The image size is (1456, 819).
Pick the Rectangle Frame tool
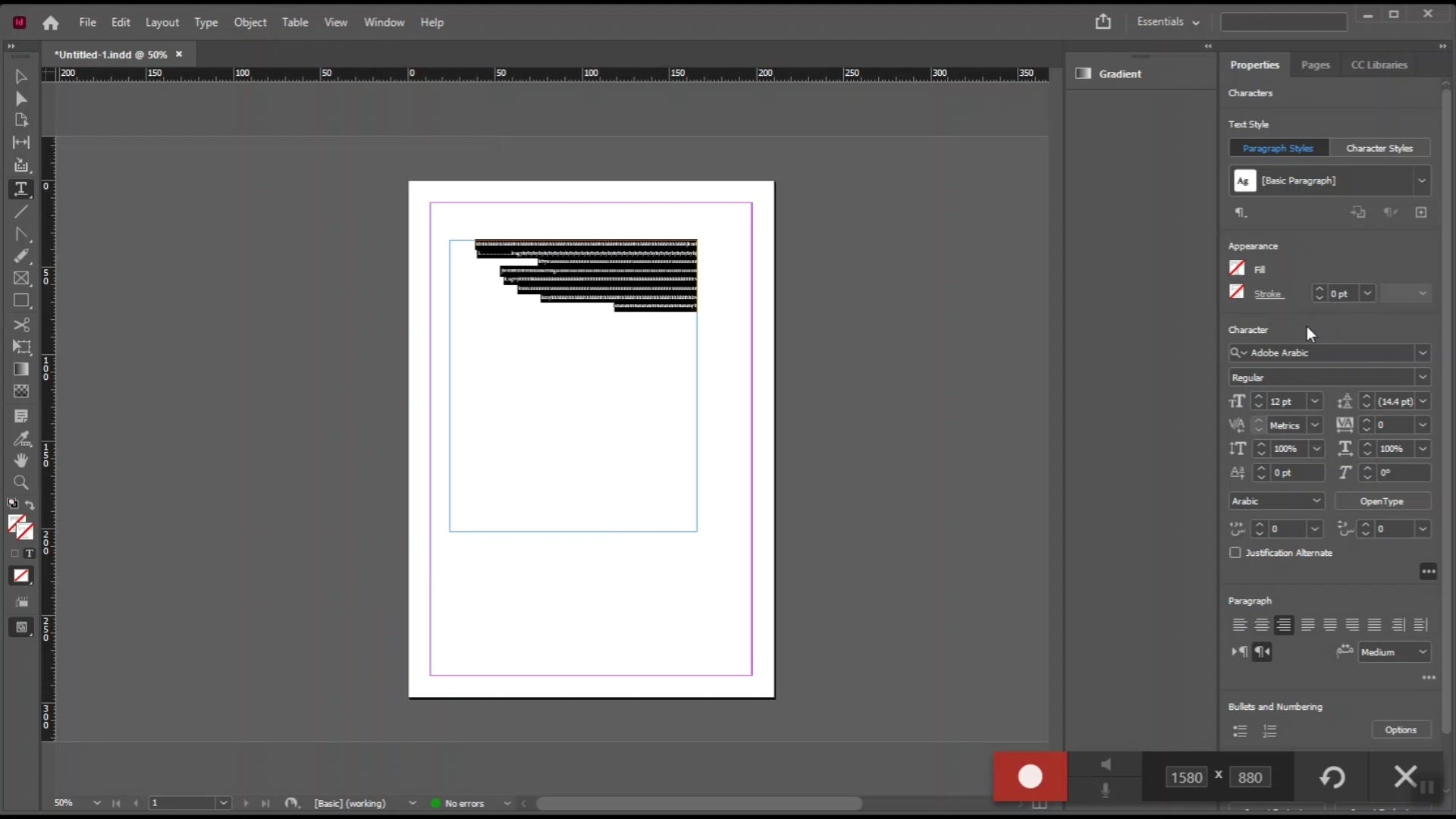(21, 278)
